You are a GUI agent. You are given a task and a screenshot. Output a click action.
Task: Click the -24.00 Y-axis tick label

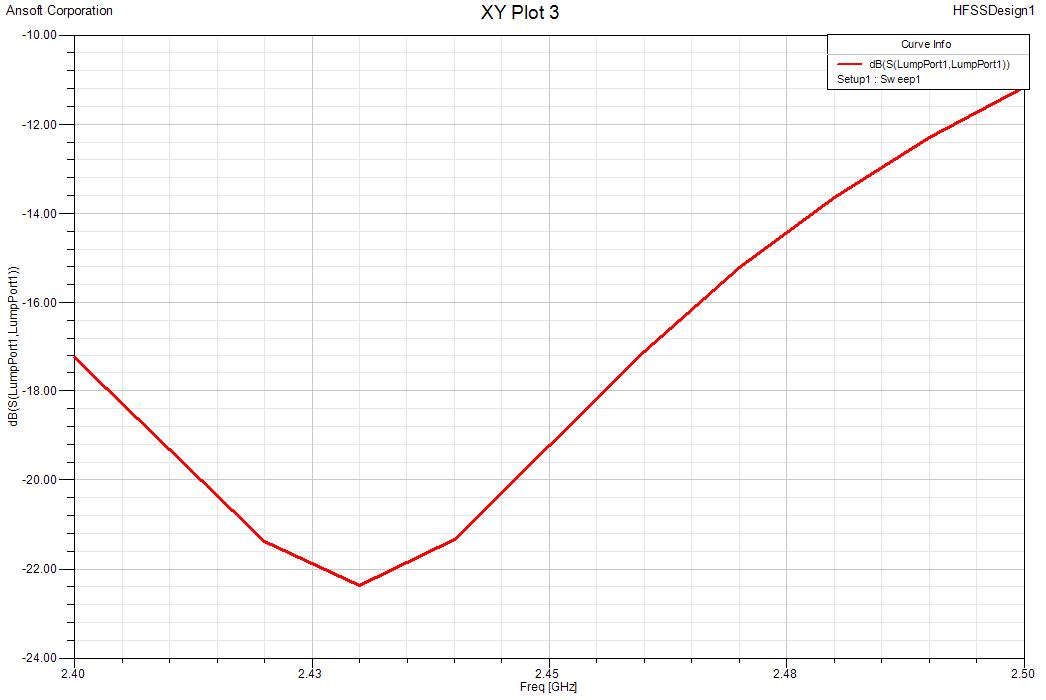39,658
